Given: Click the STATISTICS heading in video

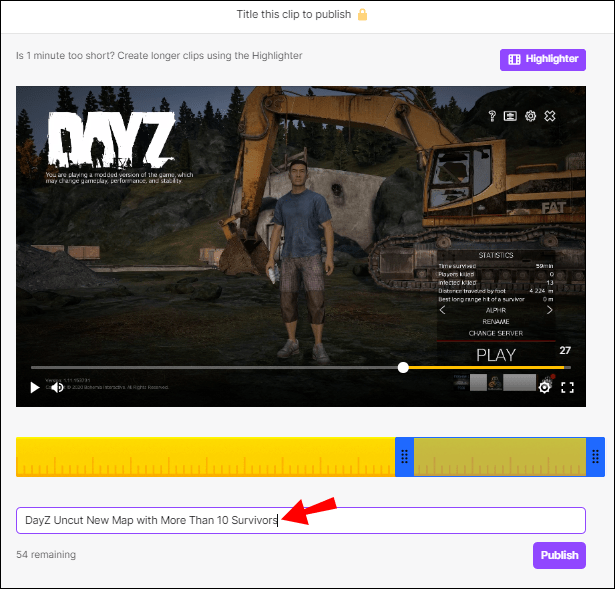Looking at the screenshot, I should pos(496,255).
